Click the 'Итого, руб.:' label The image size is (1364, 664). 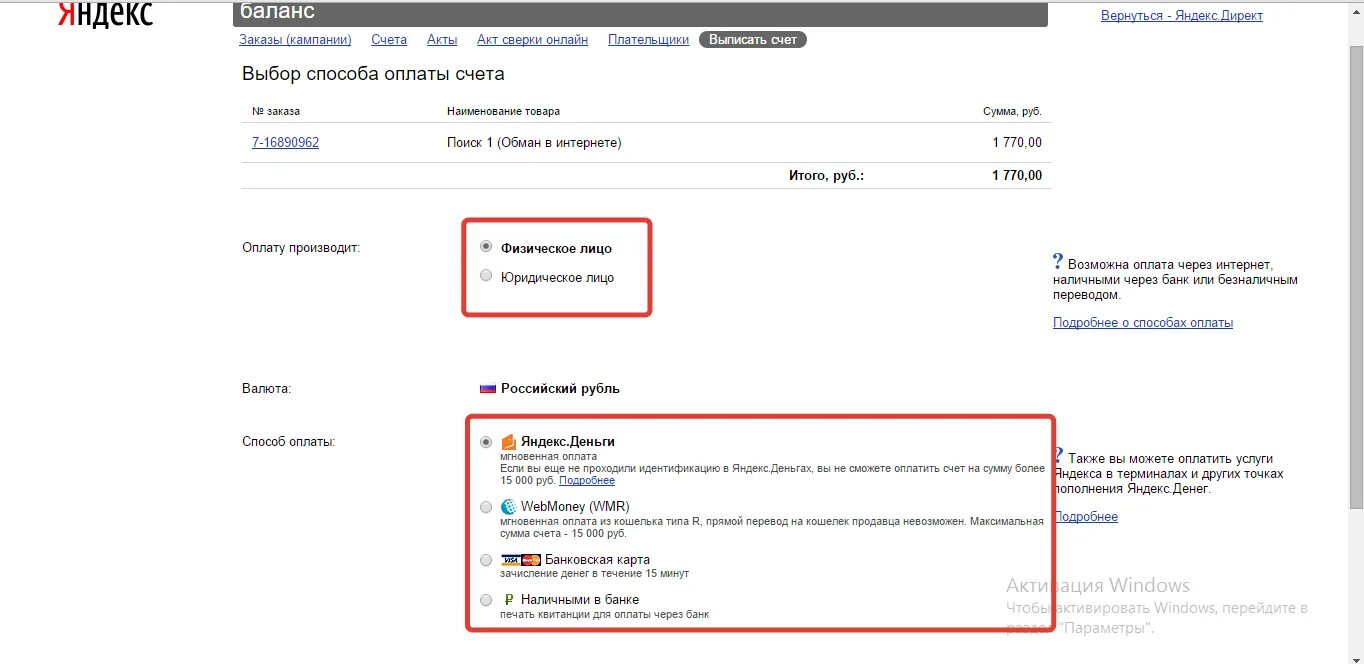[x=826, y=175]
